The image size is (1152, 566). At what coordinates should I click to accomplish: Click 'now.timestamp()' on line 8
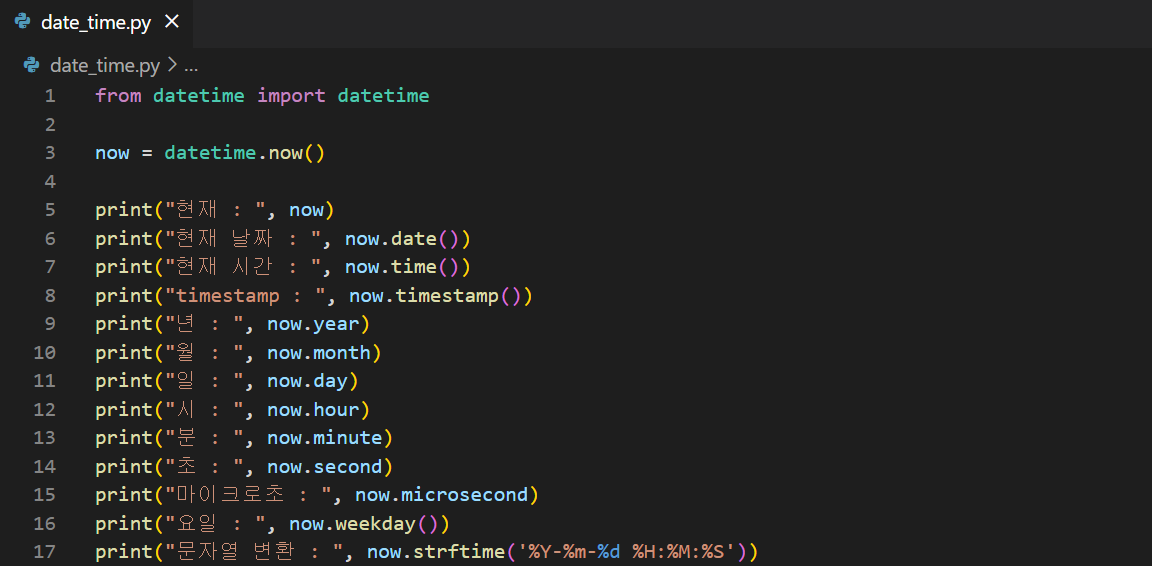click(x=435, y=295)
